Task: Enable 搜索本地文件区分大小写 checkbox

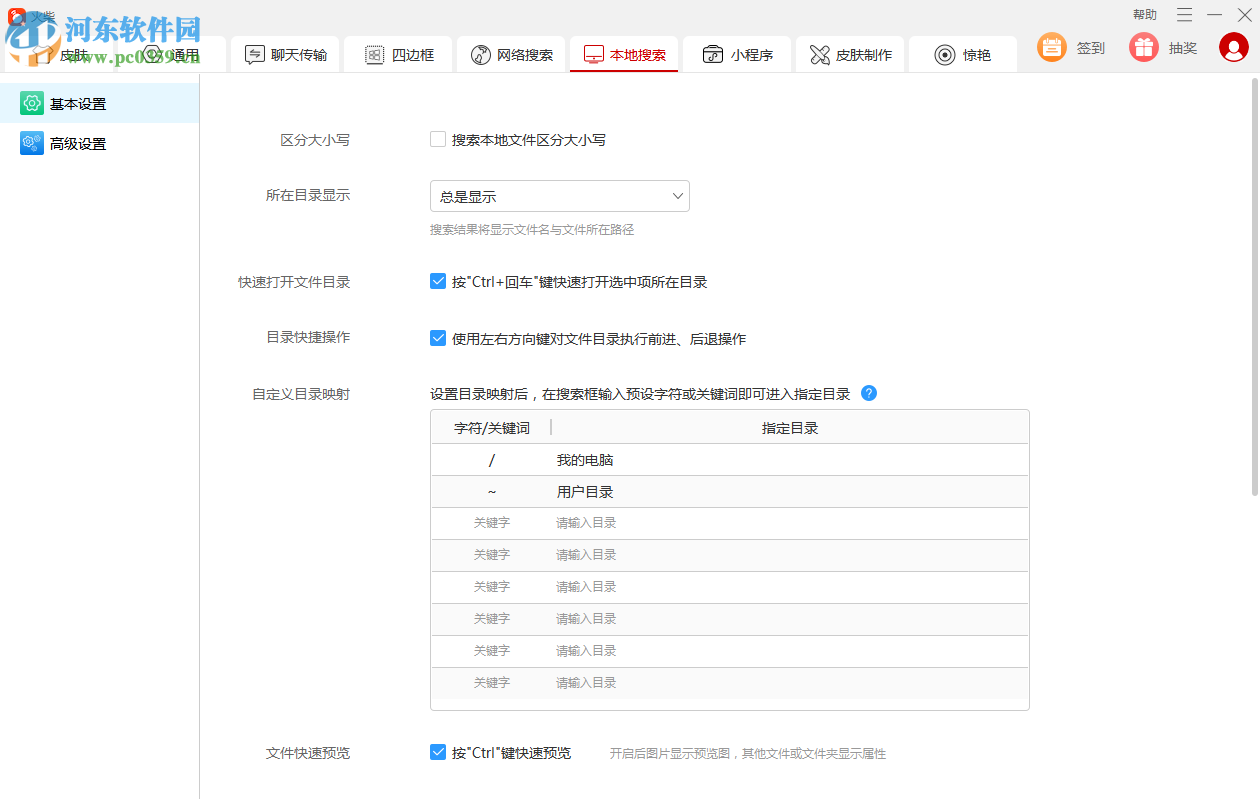Action: (438, 140)
